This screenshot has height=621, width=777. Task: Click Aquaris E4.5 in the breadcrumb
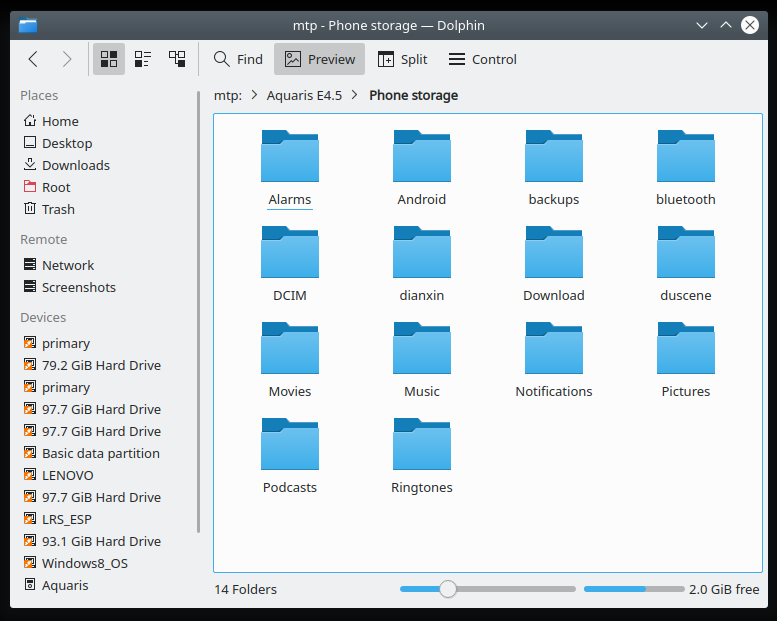304,96
